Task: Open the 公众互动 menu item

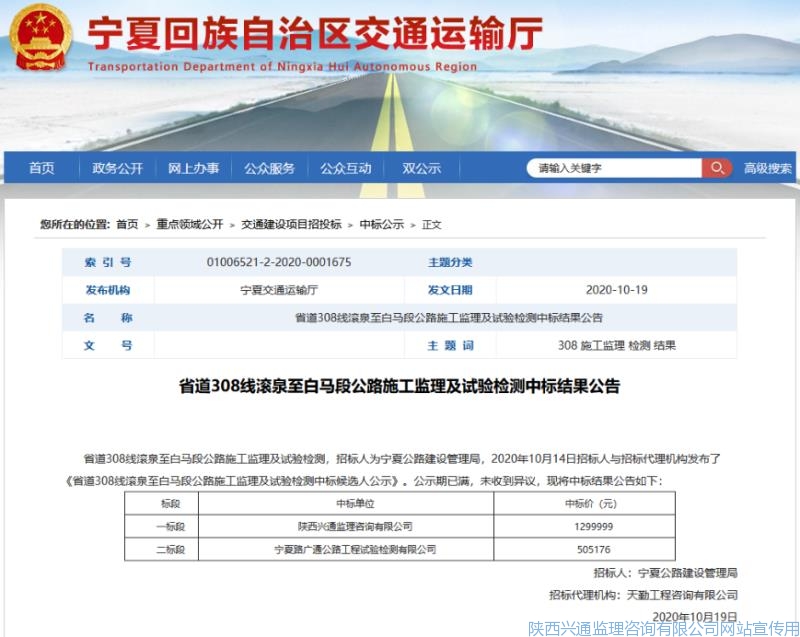Action: (345, 168)
